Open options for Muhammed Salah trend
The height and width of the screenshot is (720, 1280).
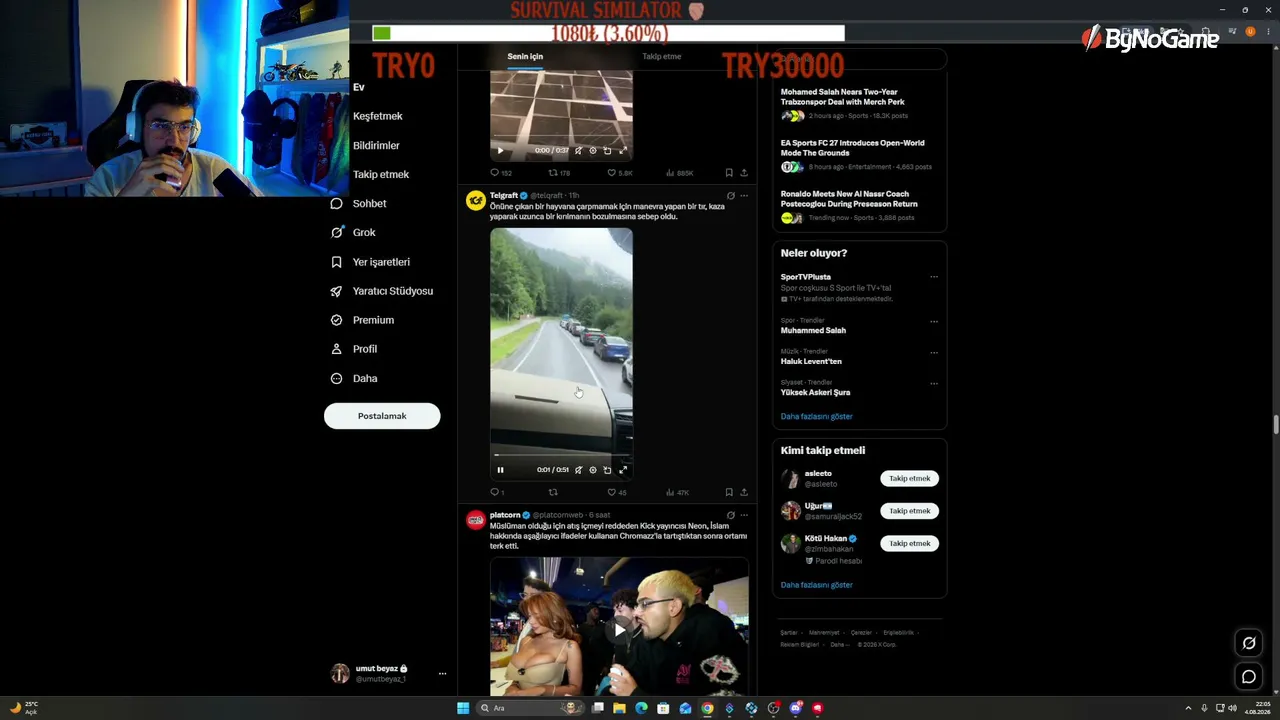(x=934, y=321)
